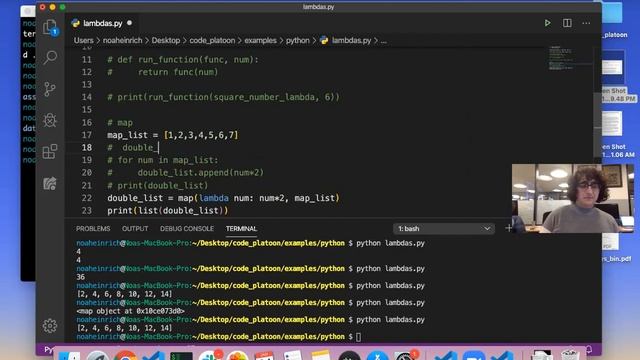Open the Explorer view in the activity bar

[x=50, y=27]
